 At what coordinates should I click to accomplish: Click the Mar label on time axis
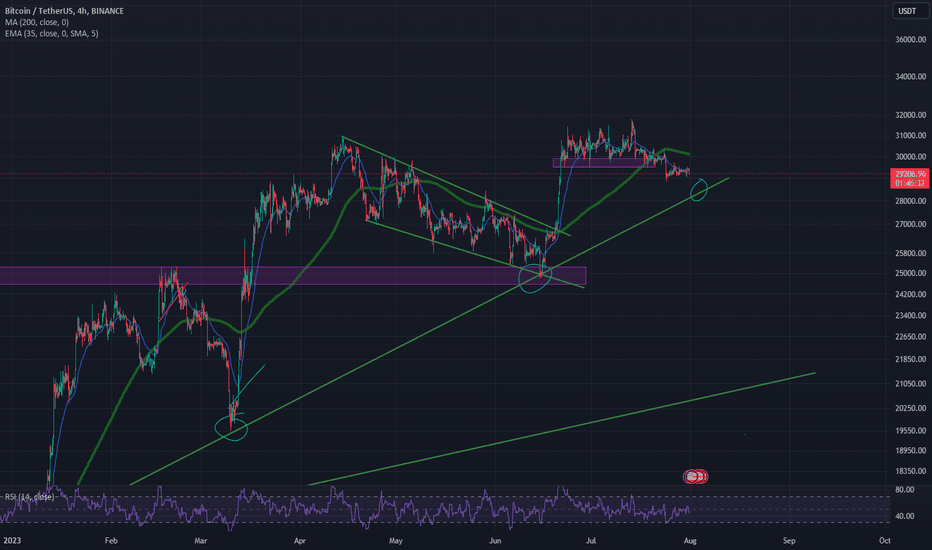(x=201, y=540)
